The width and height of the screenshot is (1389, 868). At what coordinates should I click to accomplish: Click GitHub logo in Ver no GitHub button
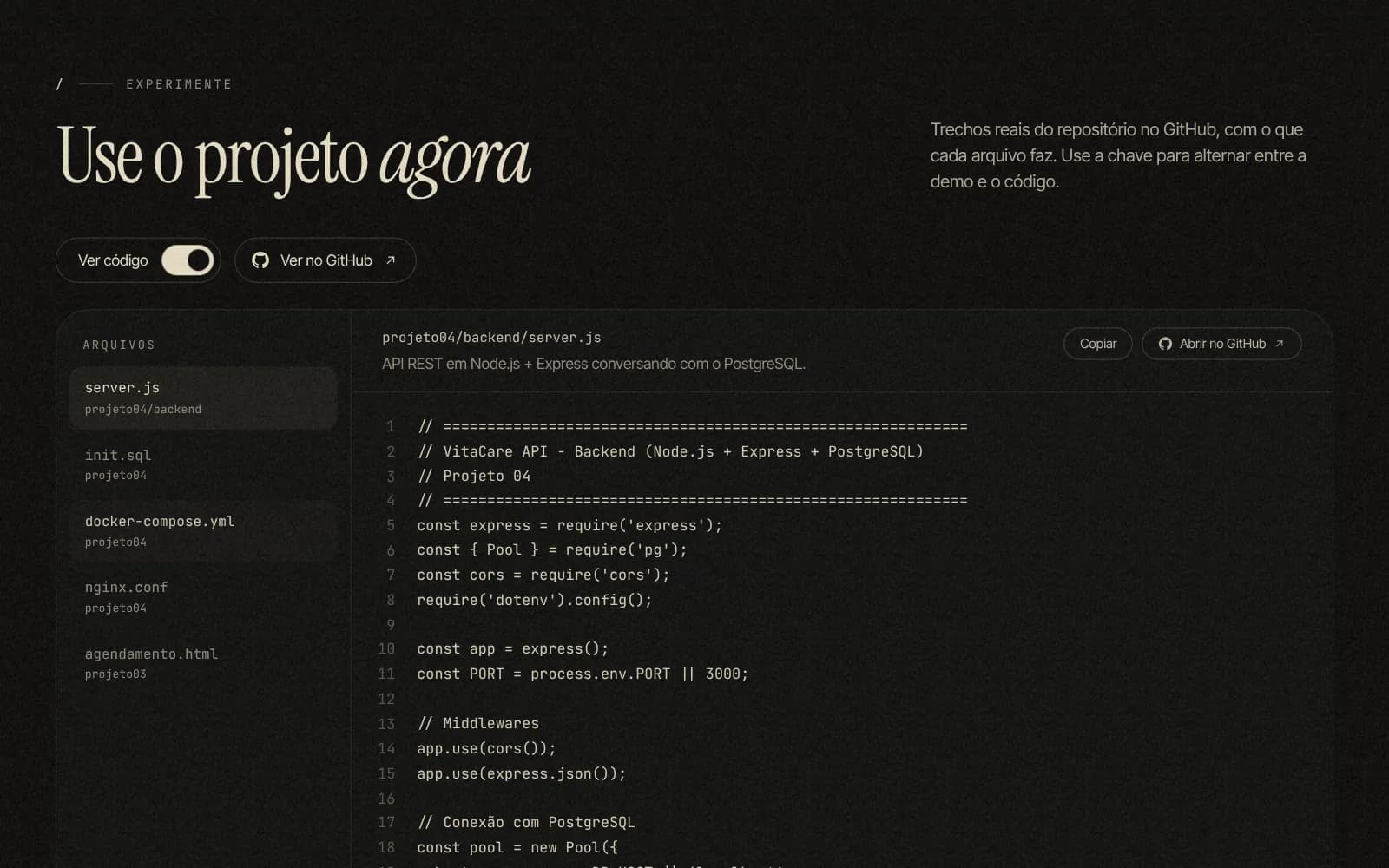[260, 260]
